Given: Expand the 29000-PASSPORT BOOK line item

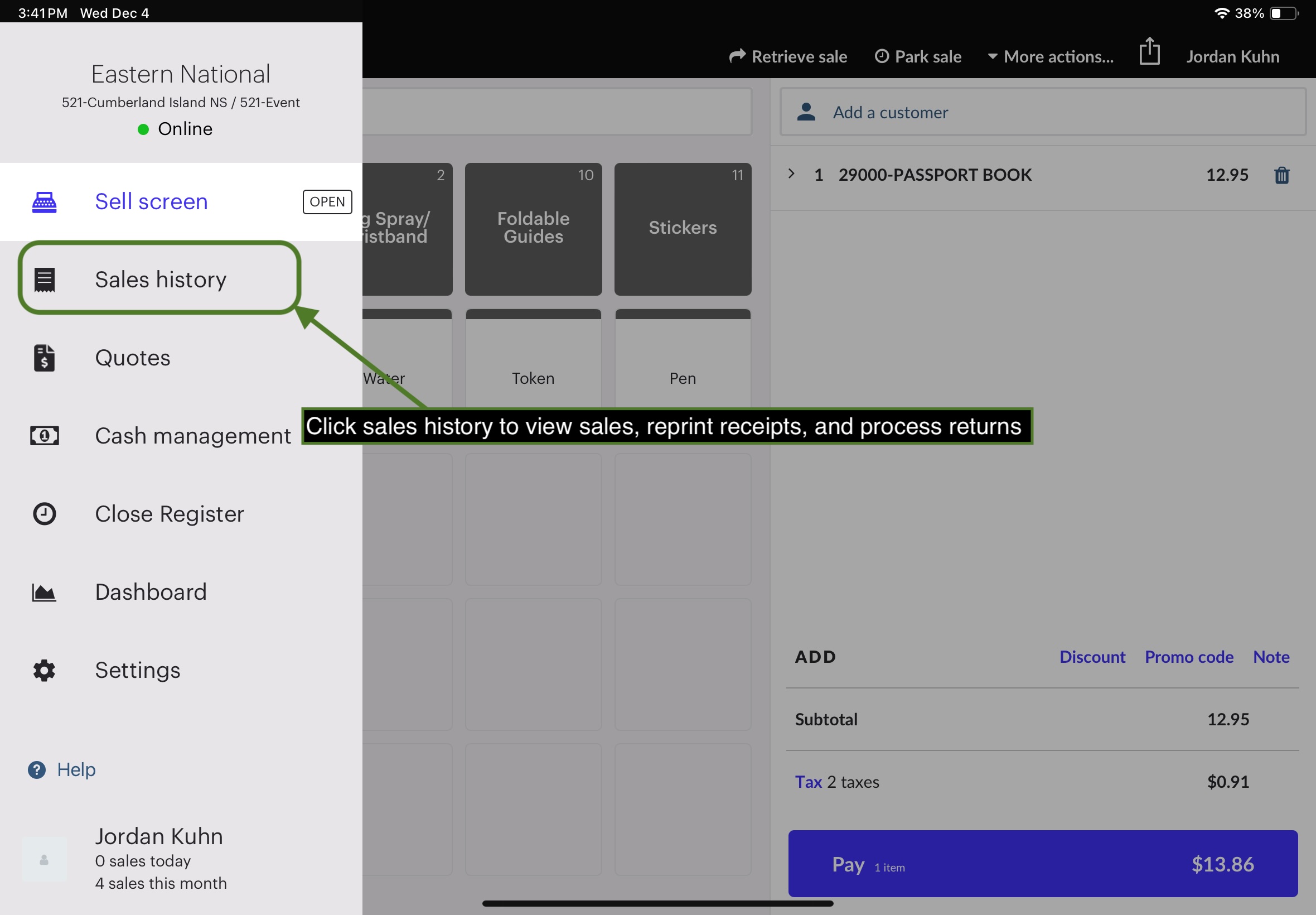Looking at the screenshot, I should pyautogui.click(x=791, y=174).
